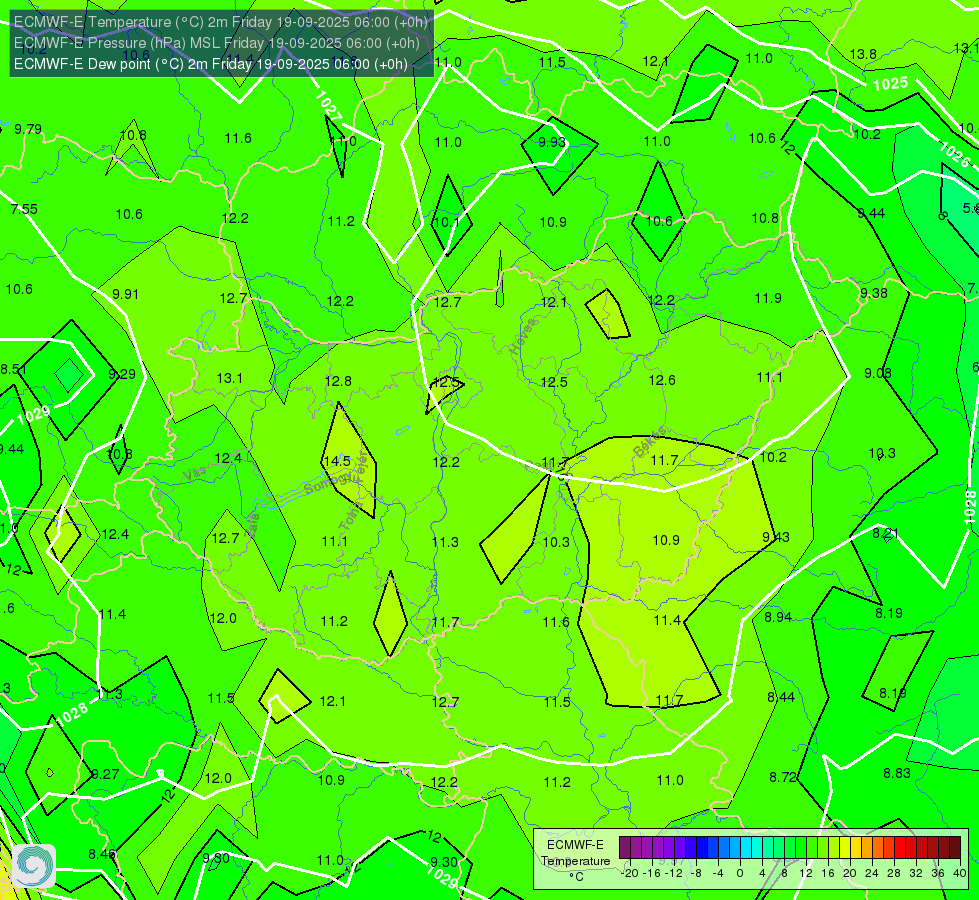Click the 1027 isobar label
The width and height of the screenshot is (979, 900).
pos(328,106)
